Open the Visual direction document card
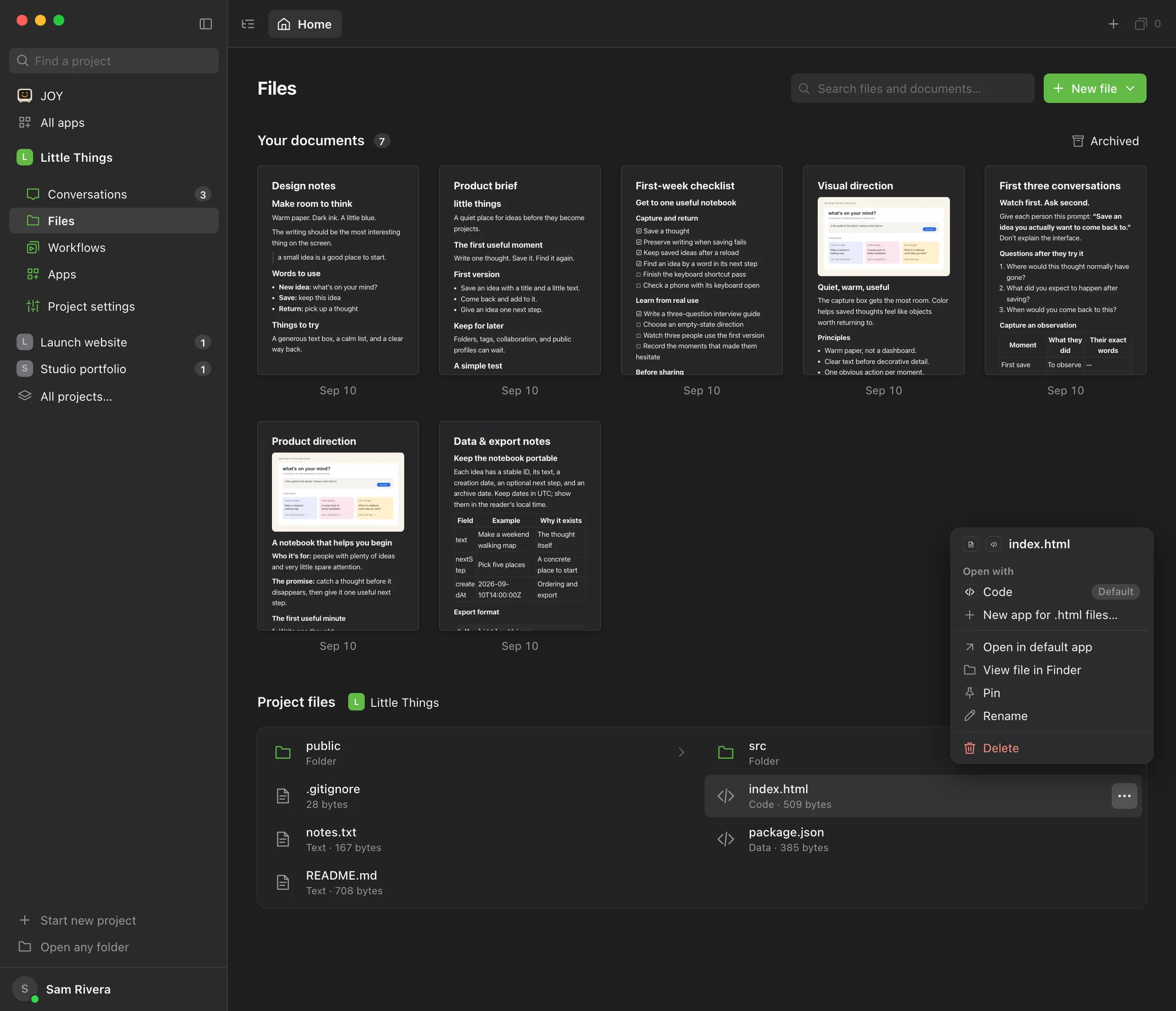Image resolution: width=1176 pixels, height=1011 pixels. click(883, 270)
